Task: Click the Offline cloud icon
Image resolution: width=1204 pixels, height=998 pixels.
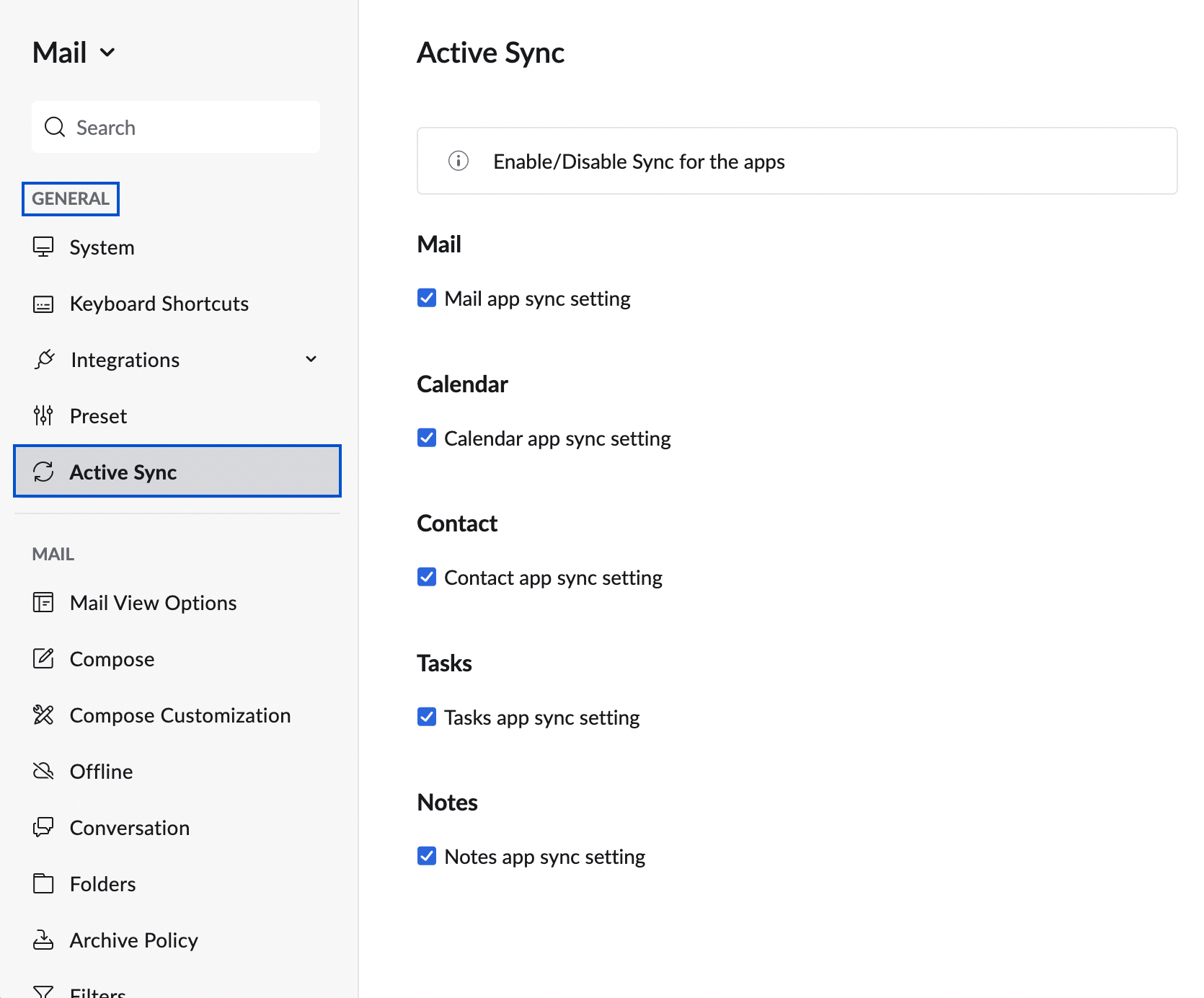Action: tap(43, 772)
